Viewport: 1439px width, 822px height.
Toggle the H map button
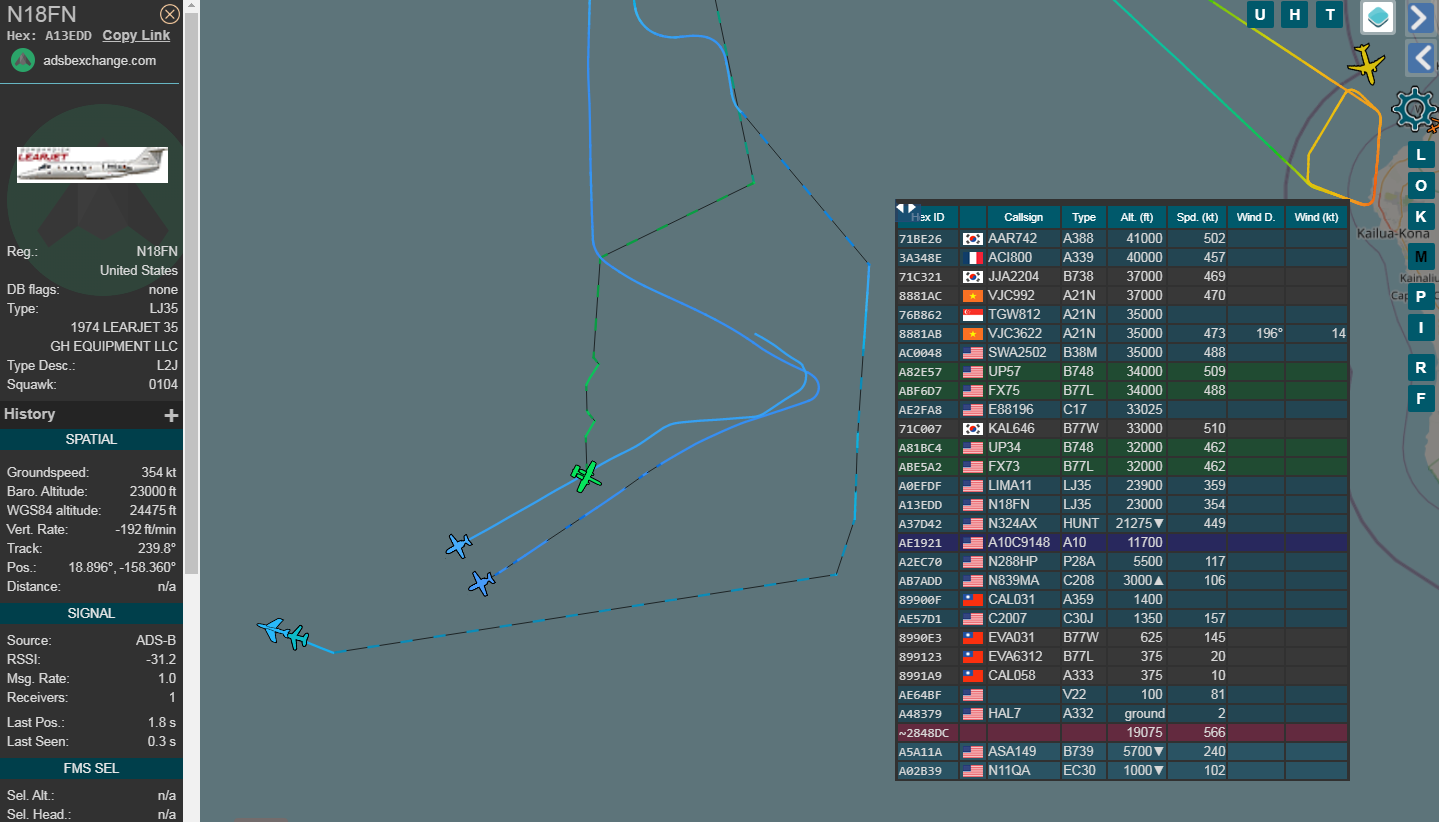[x=1295, y=14]
